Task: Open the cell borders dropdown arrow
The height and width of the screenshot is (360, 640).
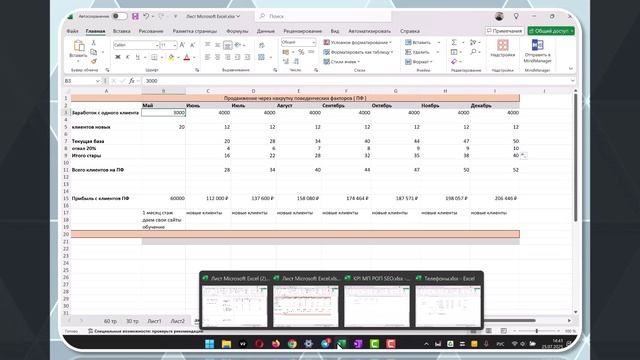Action: pyautogui.click(x=162, y=57)
